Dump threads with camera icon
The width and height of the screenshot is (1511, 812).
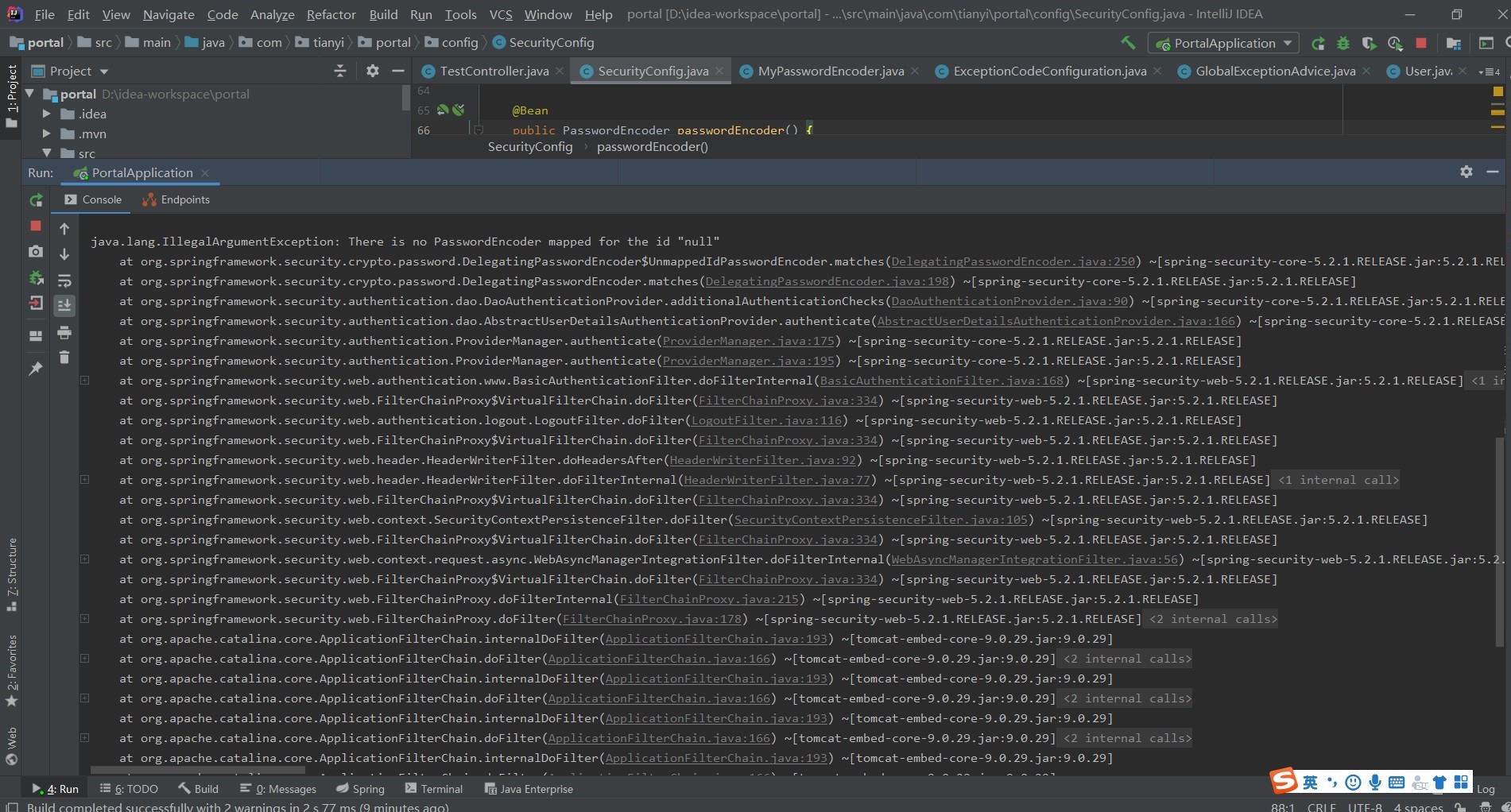point(36,252)
